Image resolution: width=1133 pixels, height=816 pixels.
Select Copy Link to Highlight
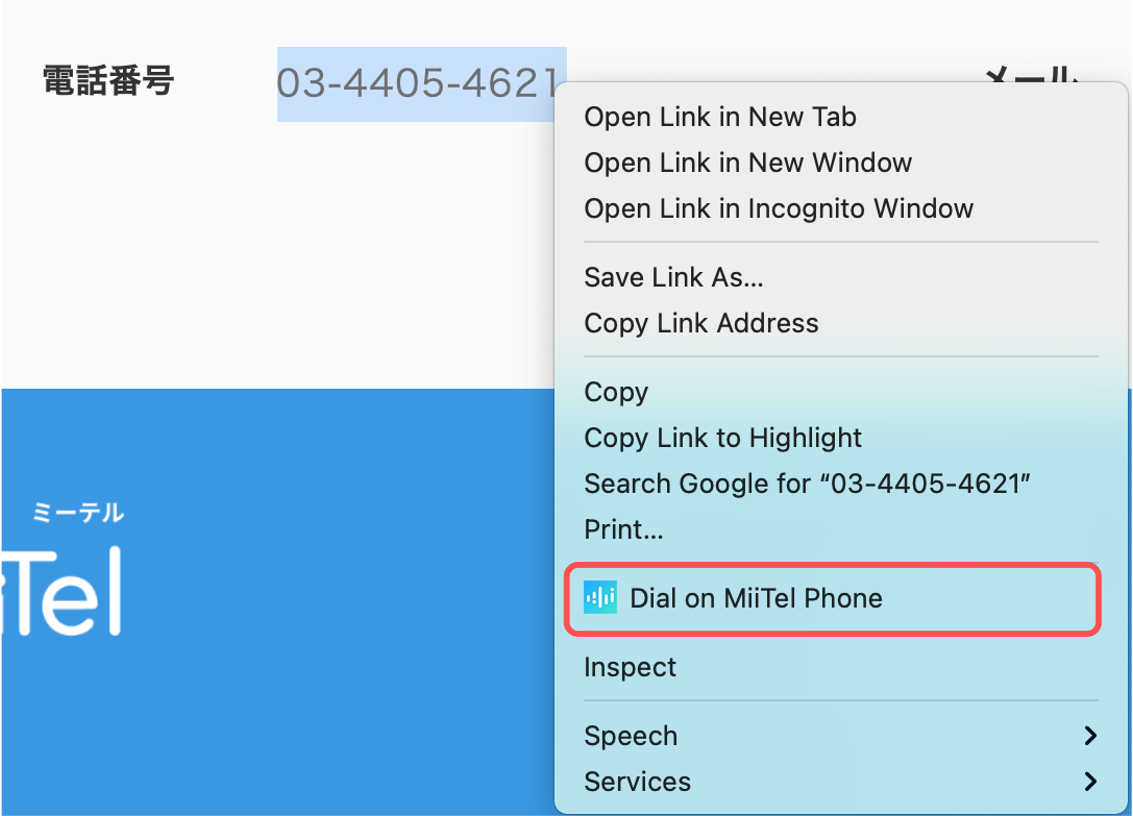coord(723,437)
